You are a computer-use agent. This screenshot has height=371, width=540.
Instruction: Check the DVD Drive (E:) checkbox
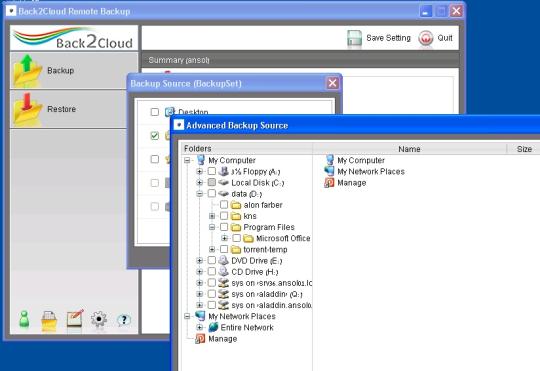click(212, 260)
